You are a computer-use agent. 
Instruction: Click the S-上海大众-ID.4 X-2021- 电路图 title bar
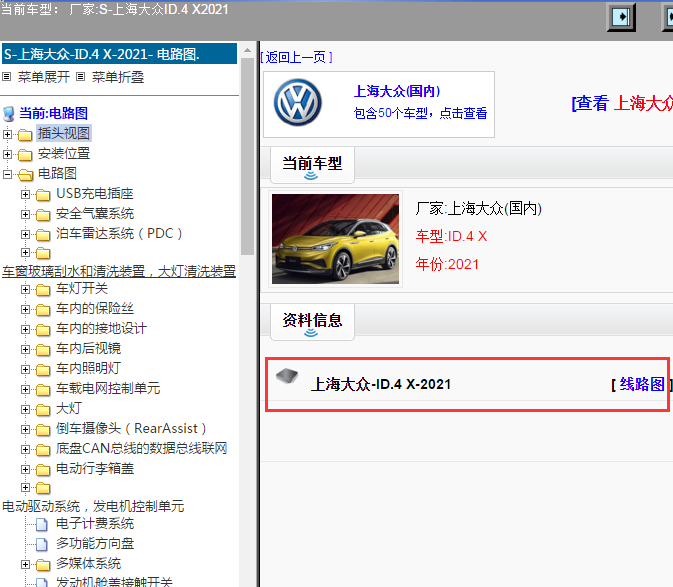pyautogui.click(x=119, y=54)
